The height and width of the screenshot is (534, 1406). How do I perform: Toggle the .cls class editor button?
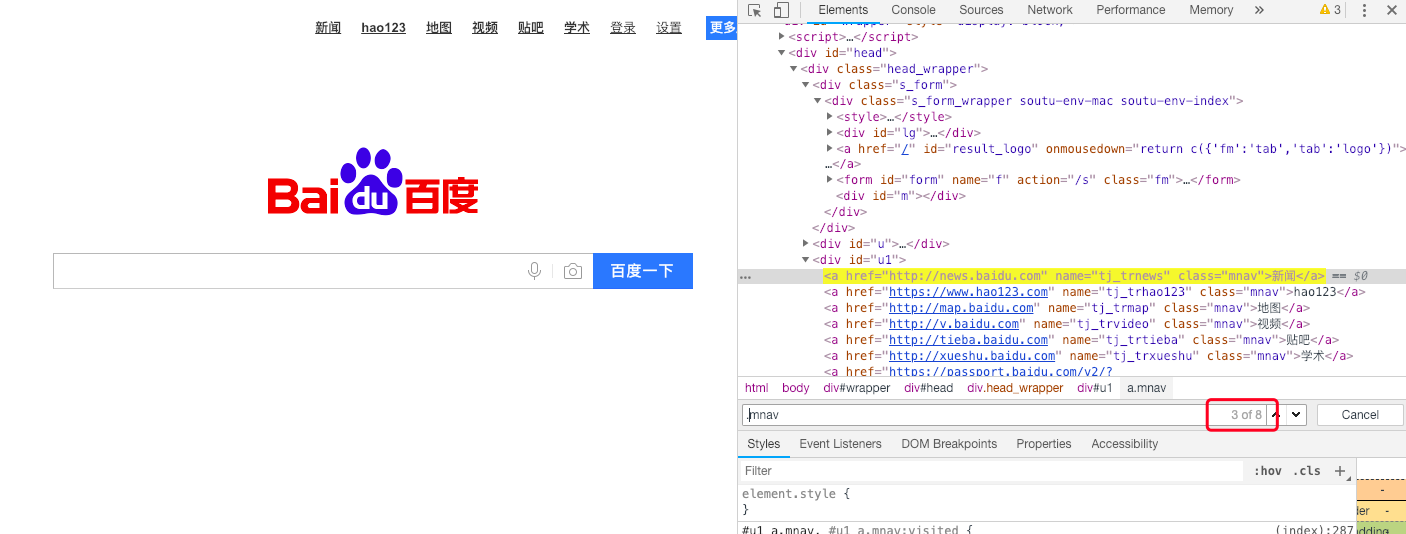(x=1307, y=471)
